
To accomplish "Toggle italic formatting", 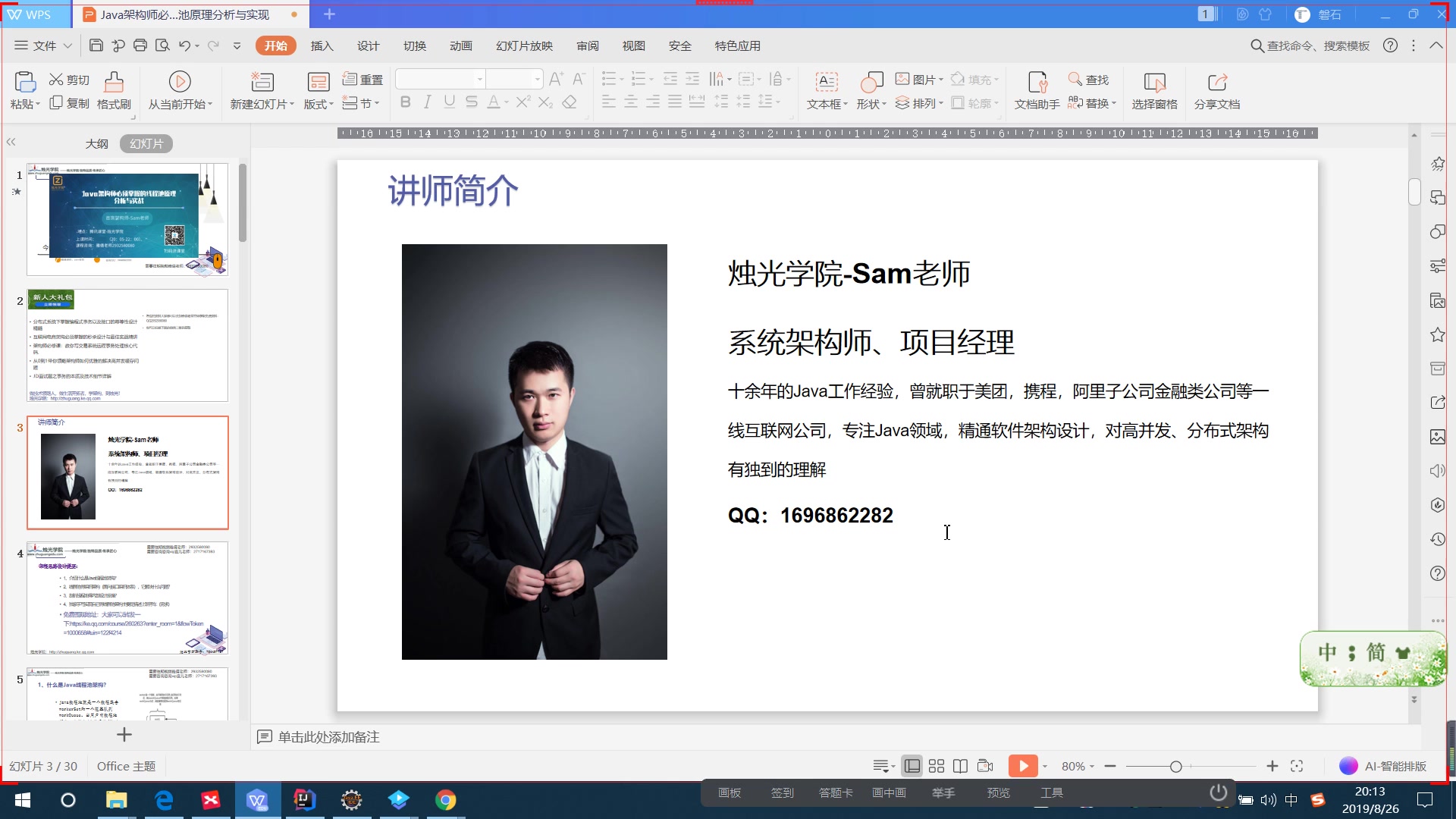I will point(427,102).
